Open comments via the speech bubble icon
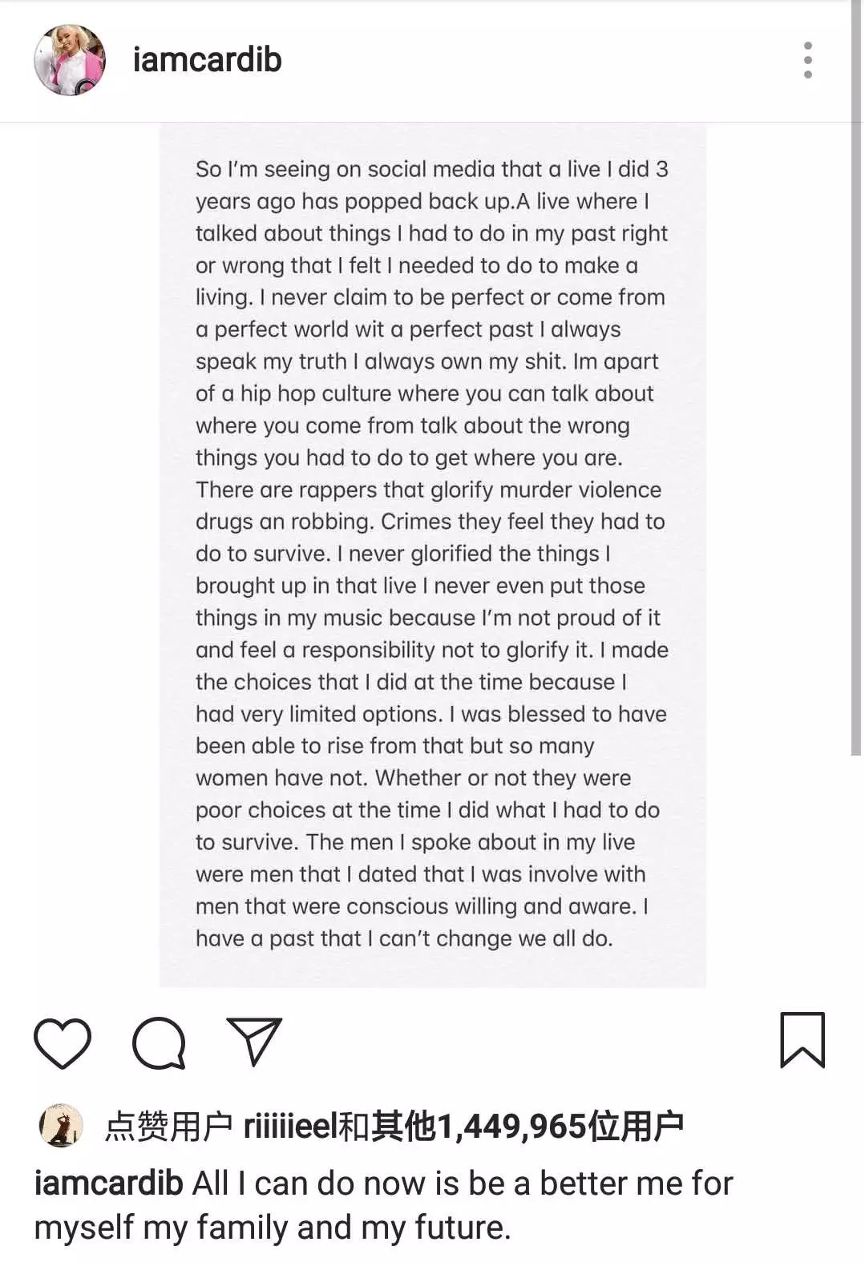The width and height of the screenshot is (864, 1264). point(159,1044)
